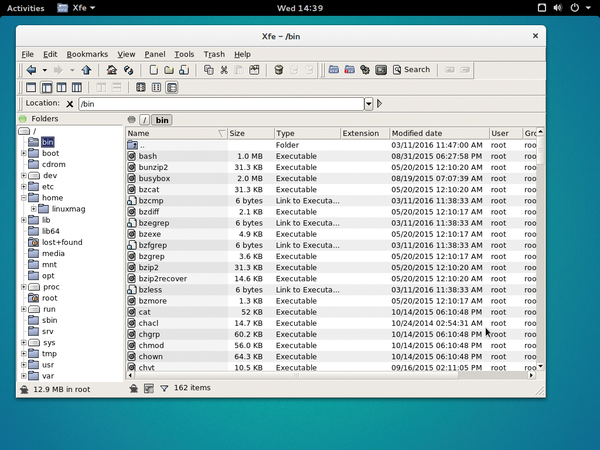
Task: Click the Search toolbar button
Action: click(411, 70)
